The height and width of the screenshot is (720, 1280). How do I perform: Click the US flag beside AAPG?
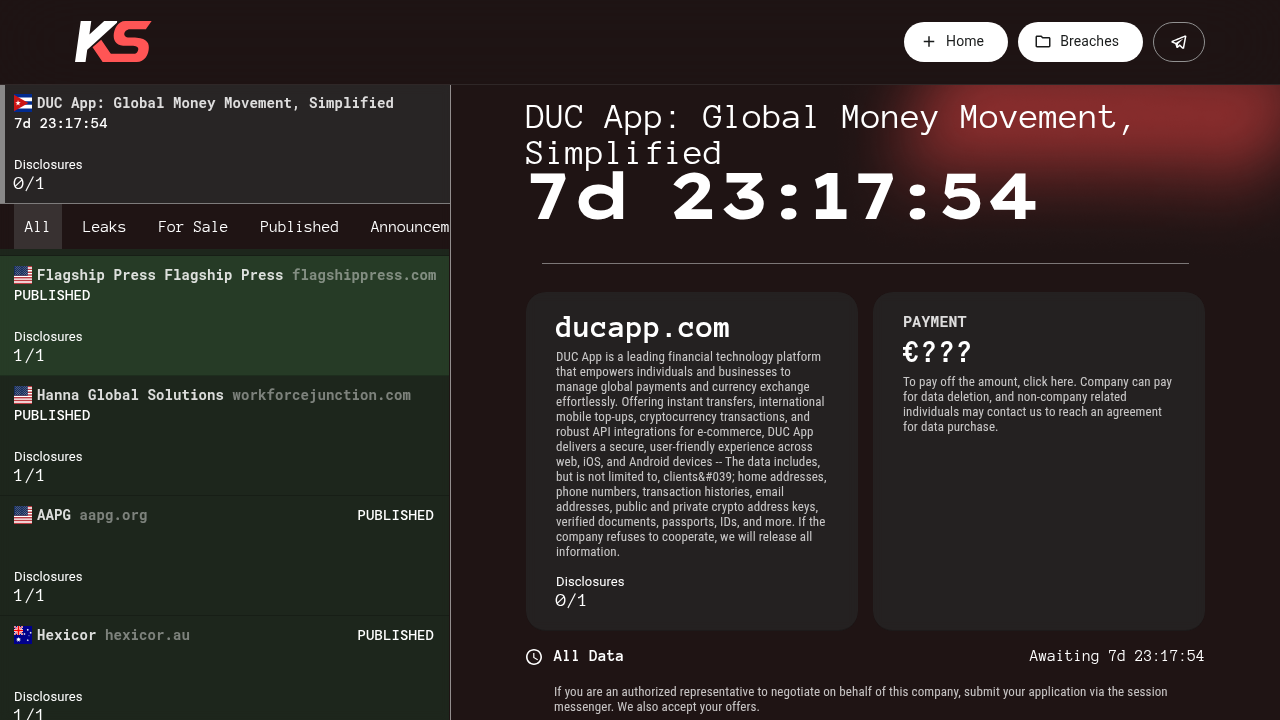(23, 515)
